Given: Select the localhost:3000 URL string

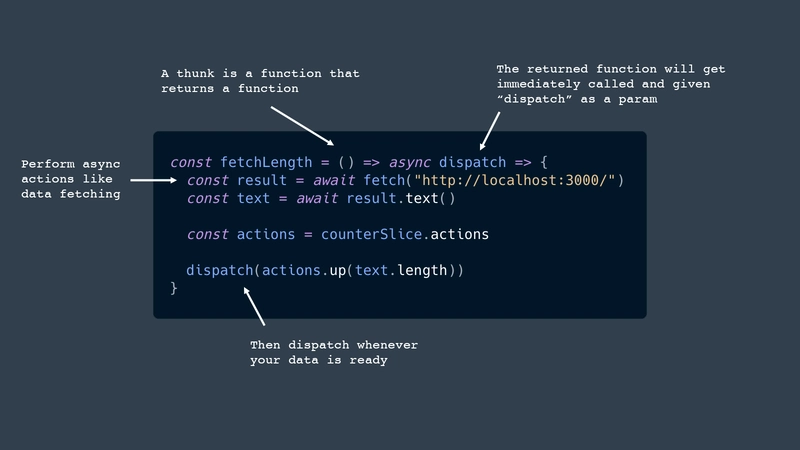Looking at the screenshot, I should point(515,180).
